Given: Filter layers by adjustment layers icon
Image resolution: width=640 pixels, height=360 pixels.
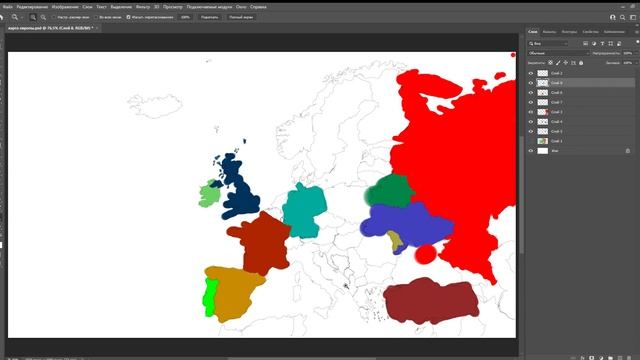Looking at the screenshot, I should (x=594, y=43).
